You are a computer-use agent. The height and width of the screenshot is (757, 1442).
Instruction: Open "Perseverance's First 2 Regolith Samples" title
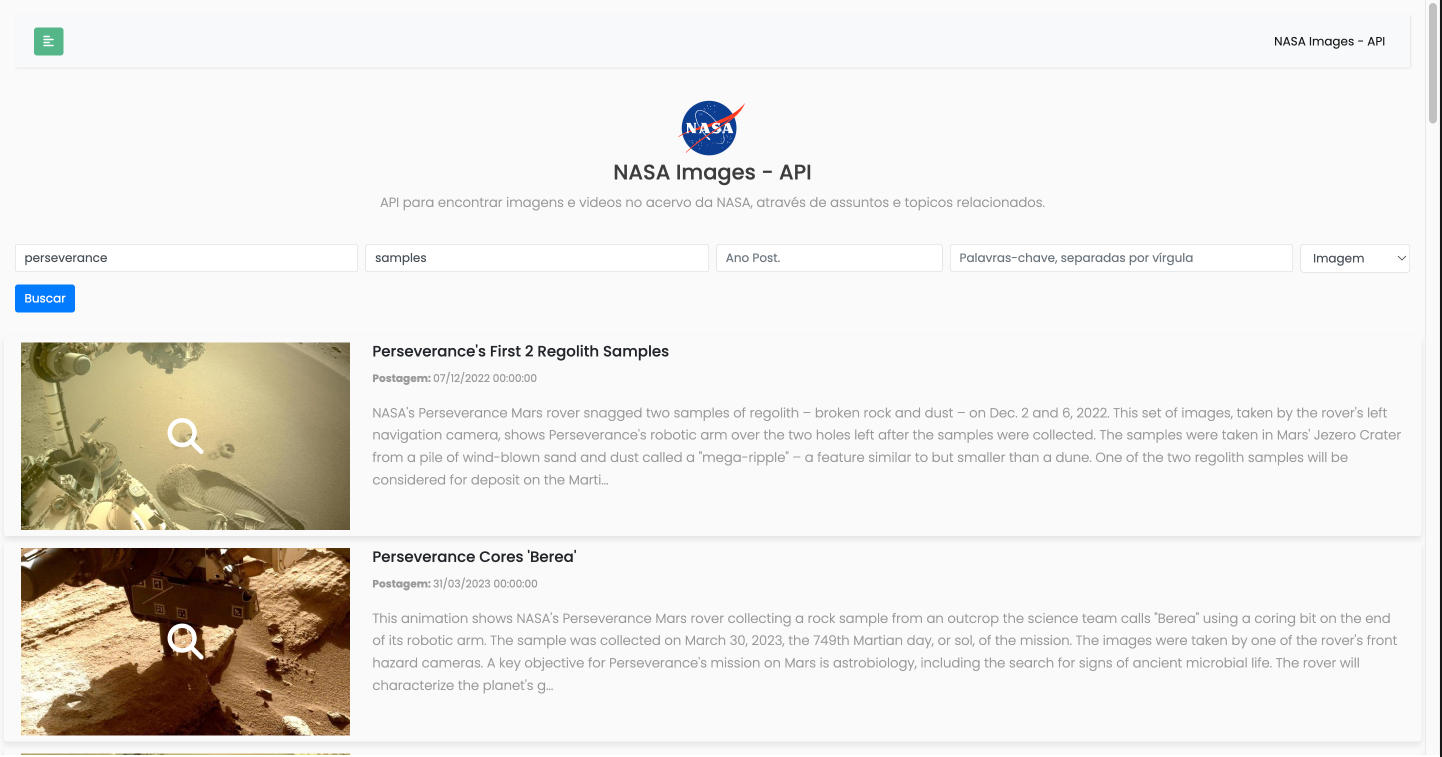(x=520, y=352)
